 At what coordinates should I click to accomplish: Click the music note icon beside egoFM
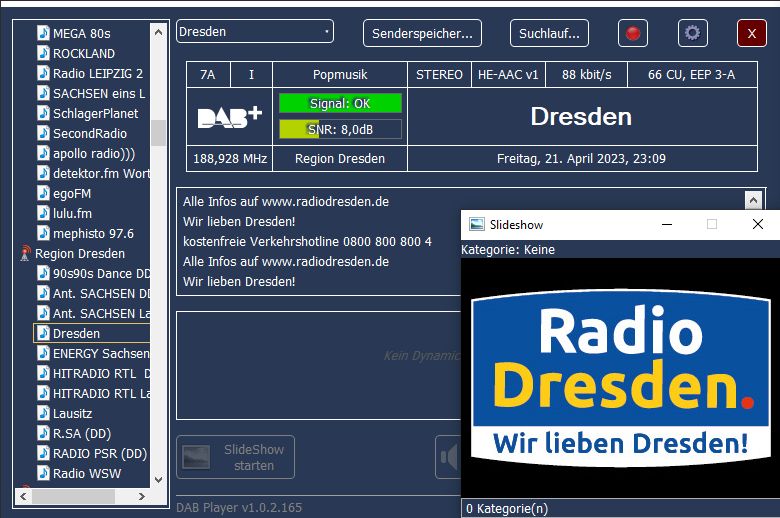[43, 193]
